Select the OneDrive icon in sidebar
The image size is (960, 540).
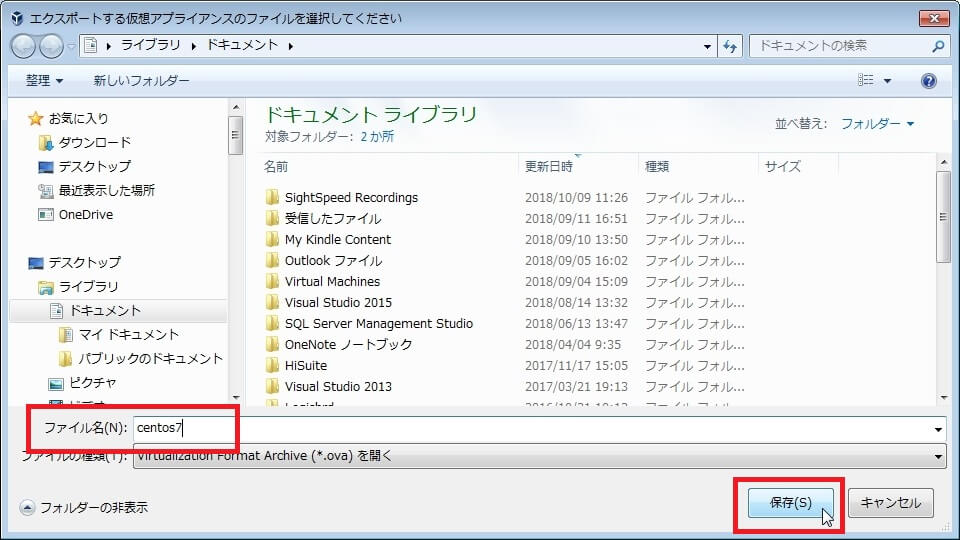(x=45, y=214)
